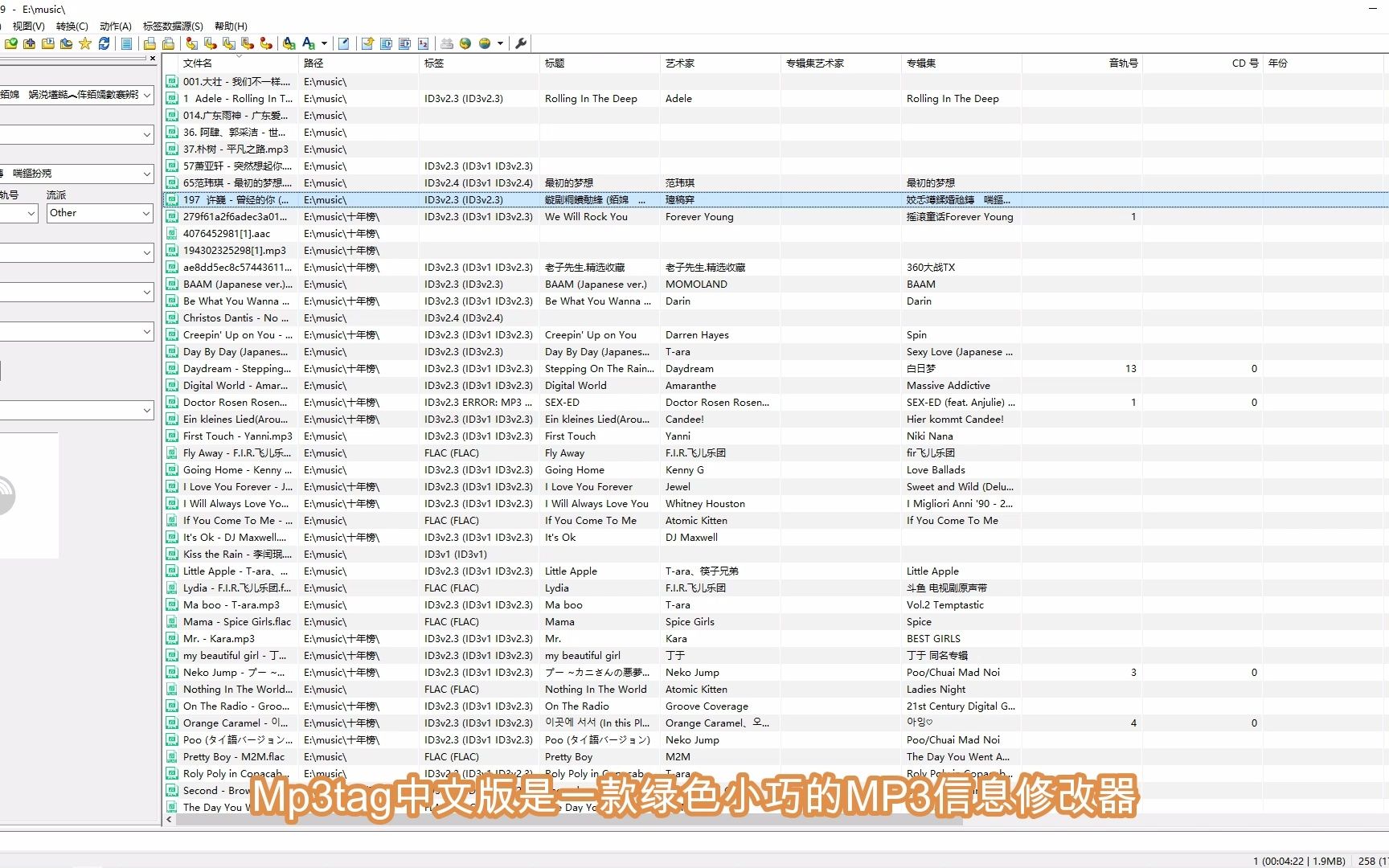Click the create playlist for selected files icon

pyautogui.click(x=404, y=43)
